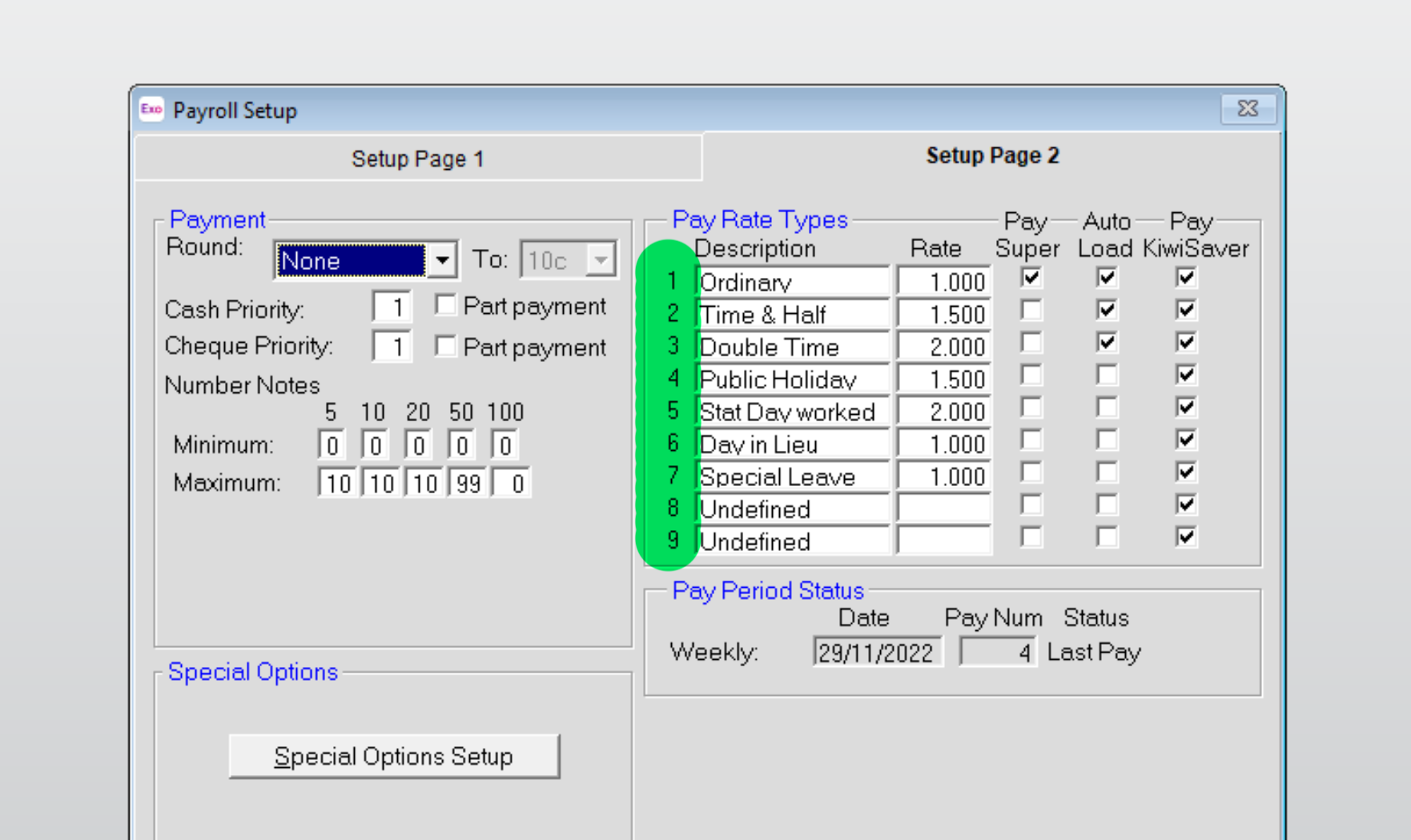Switch to Setup Page 1 tab
The height and width of the screenshot is (840, 1411).
click(x=417, y=159)
